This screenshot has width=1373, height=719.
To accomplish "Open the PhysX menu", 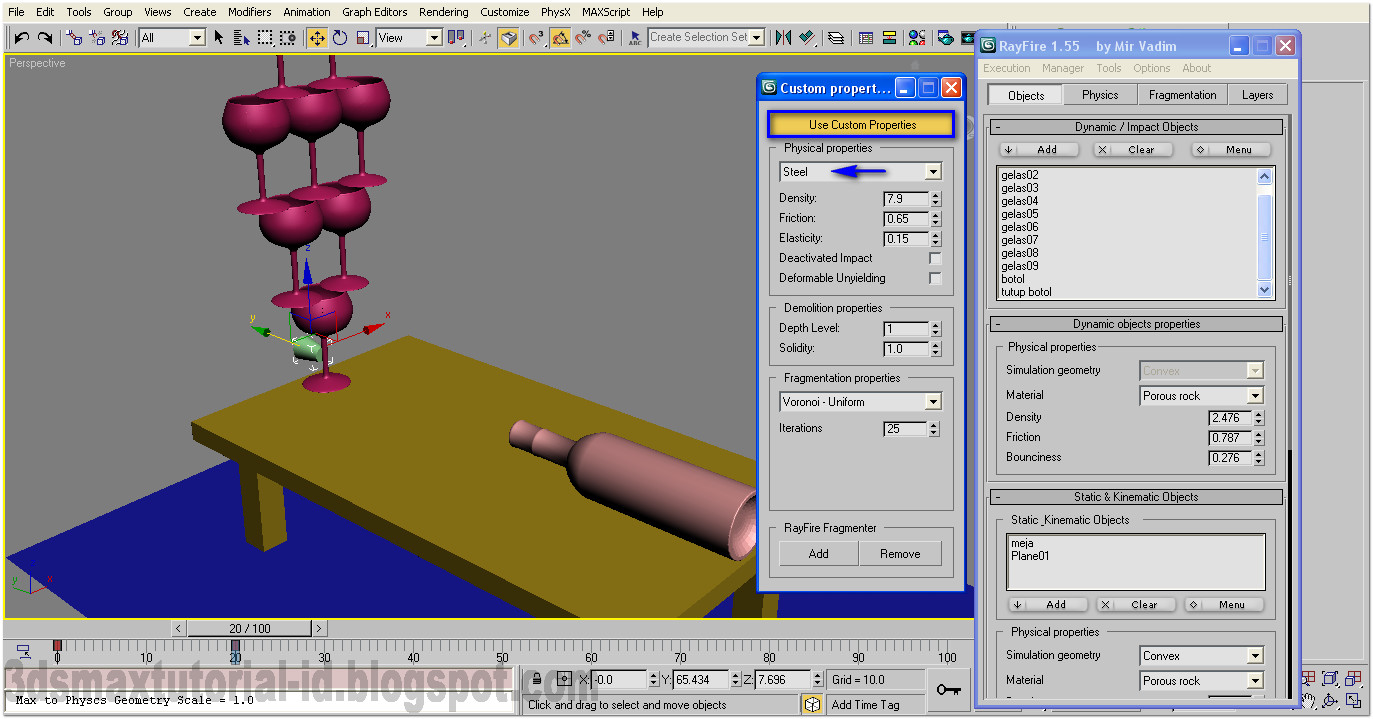I will (x=555, y=11).
